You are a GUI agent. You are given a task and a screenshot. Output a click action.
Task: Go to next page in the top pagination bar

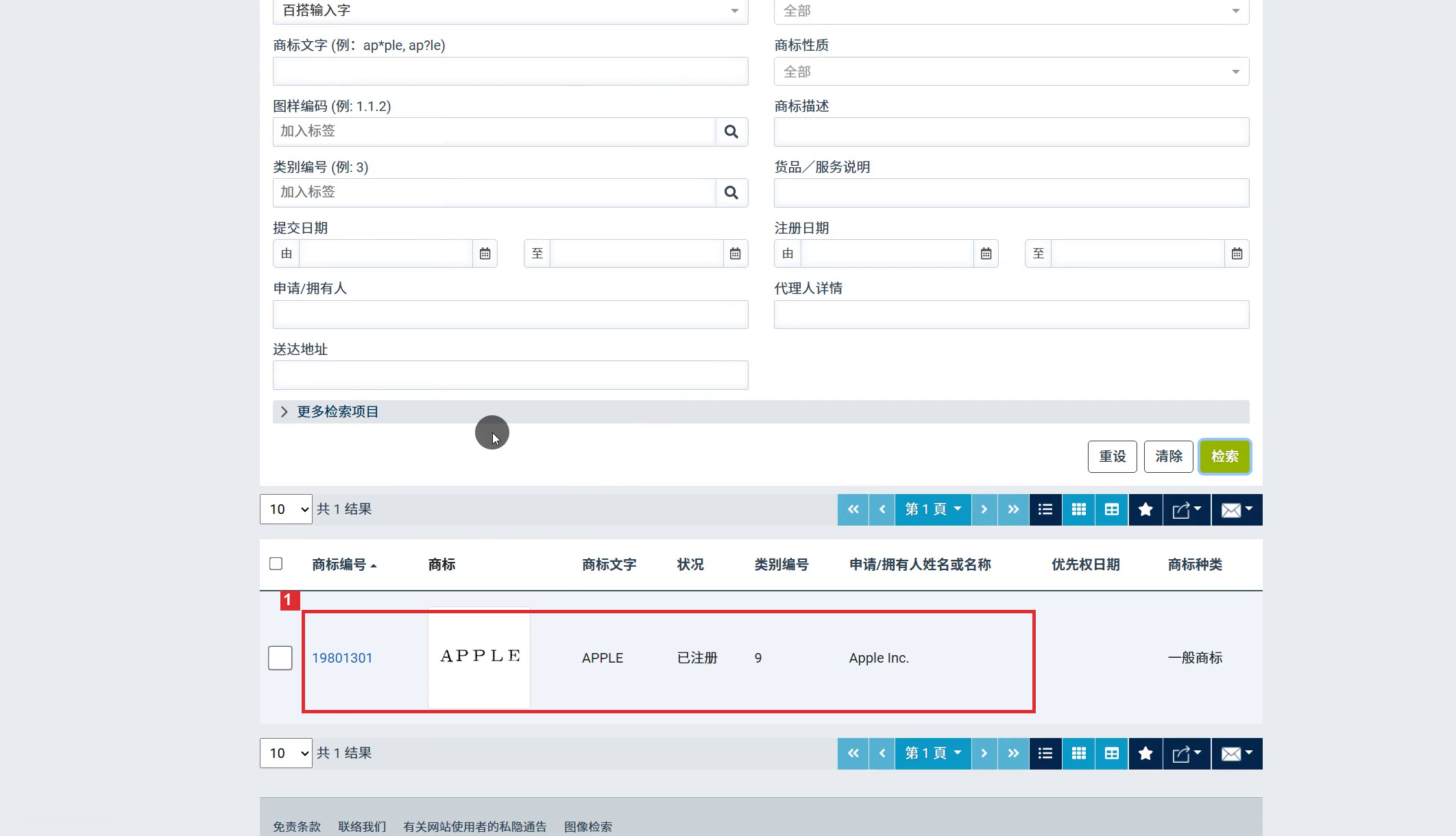984,510
